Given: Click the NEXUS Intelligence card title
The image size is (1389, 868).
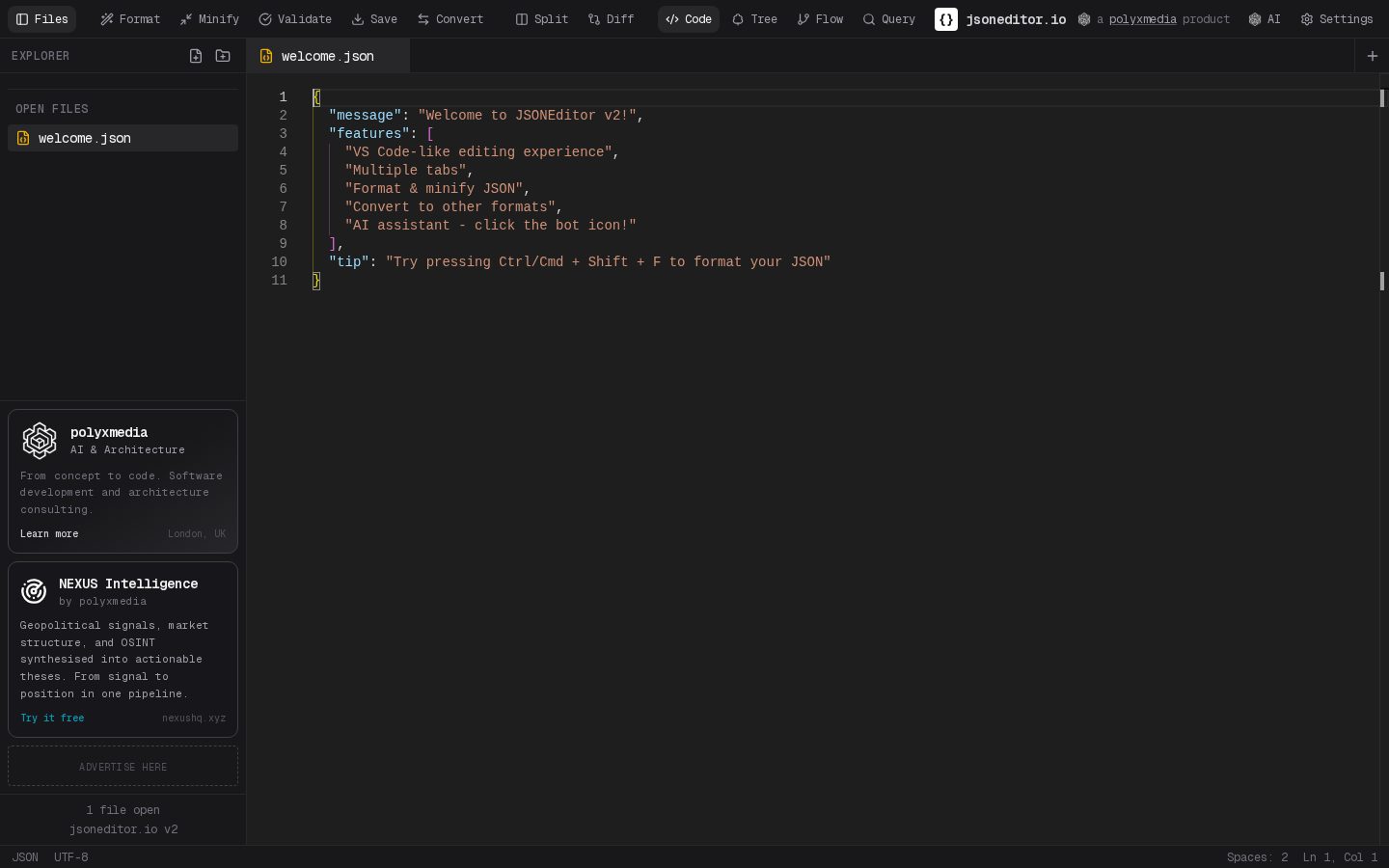Looking at the screenshot, I should click(x=128, y=583).
